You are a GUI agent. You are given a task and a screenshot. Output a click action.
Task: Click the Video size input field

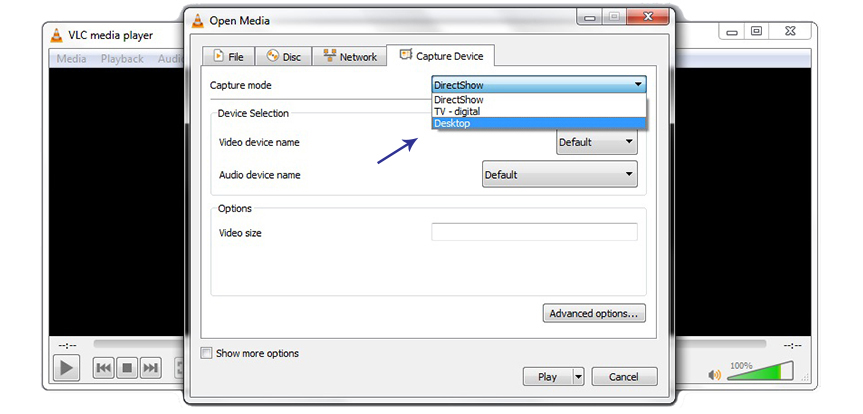(x=534, y=232)
